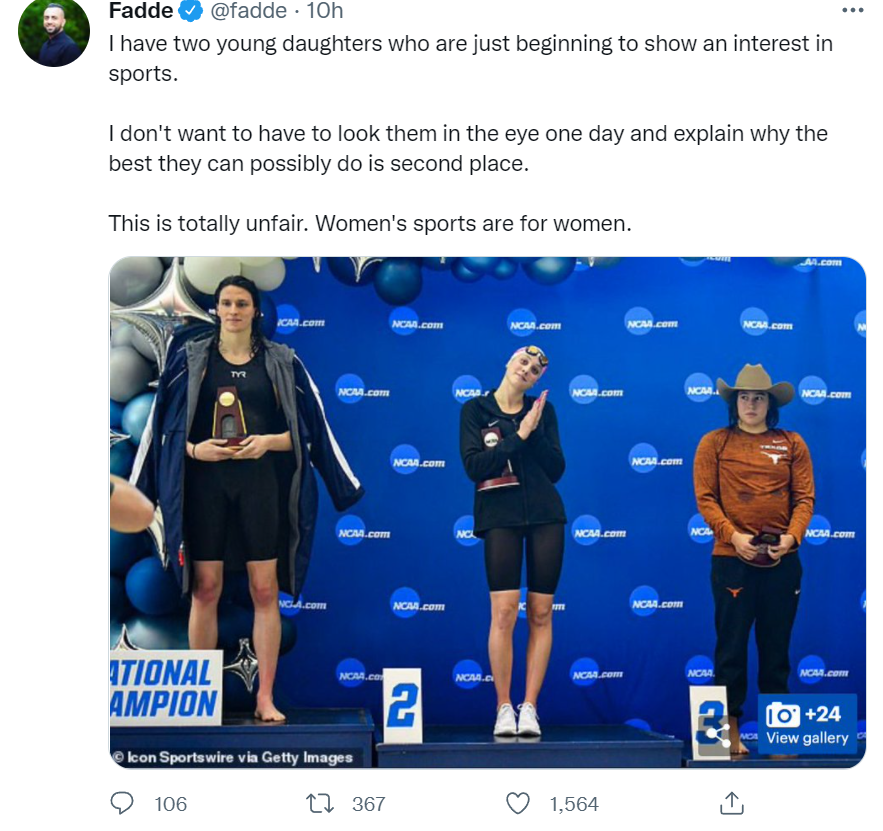883x831 pixels.
Task: Click the camera icon in gallery badge
Action: 783,714
